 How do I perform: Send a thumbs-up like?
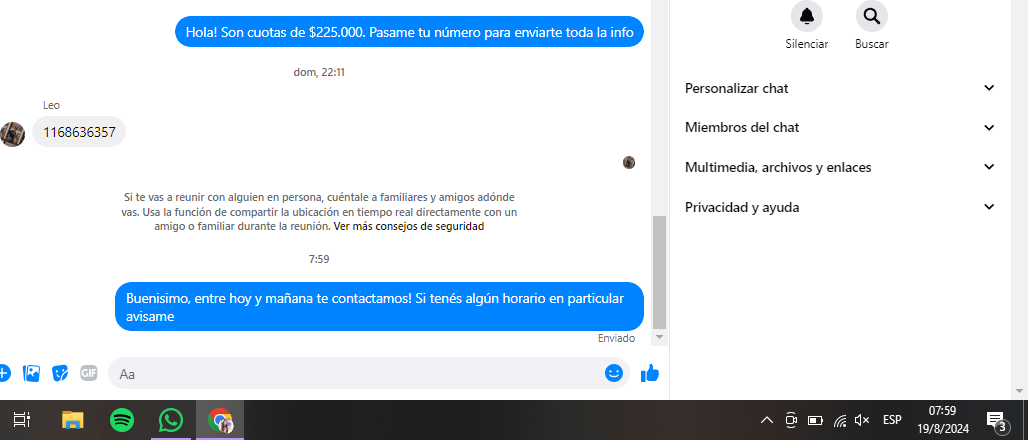[649, 374]
